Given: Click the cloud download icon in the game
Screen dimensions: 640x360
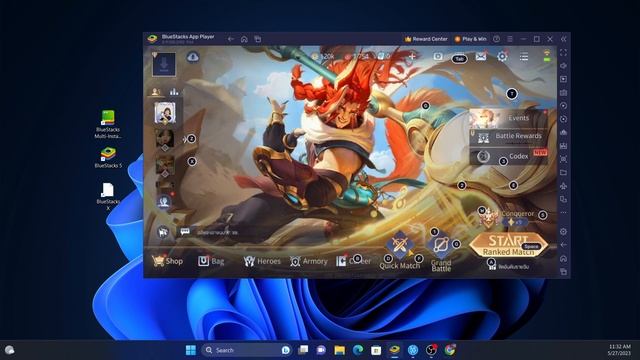Looking at the screenshot, I should [193, 57].
